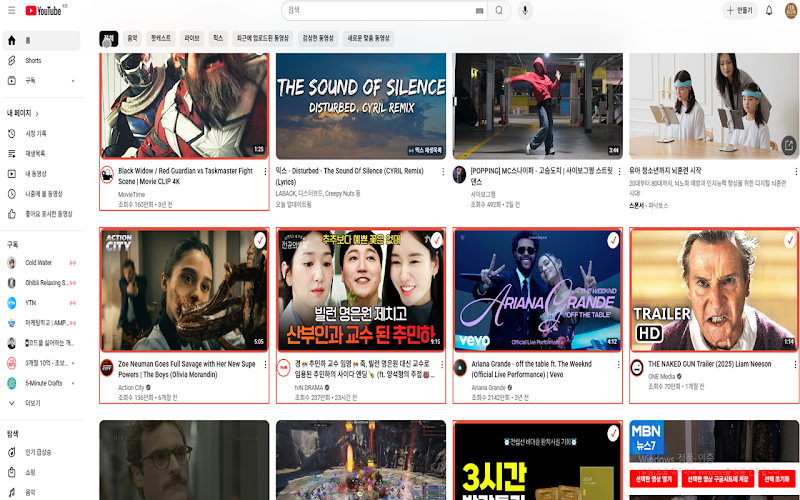Image resolution: width=800 pixels, height=500 pixels.
Task: Open options menu for MC스나이퍼 popping video
Action: coord(619,171)
